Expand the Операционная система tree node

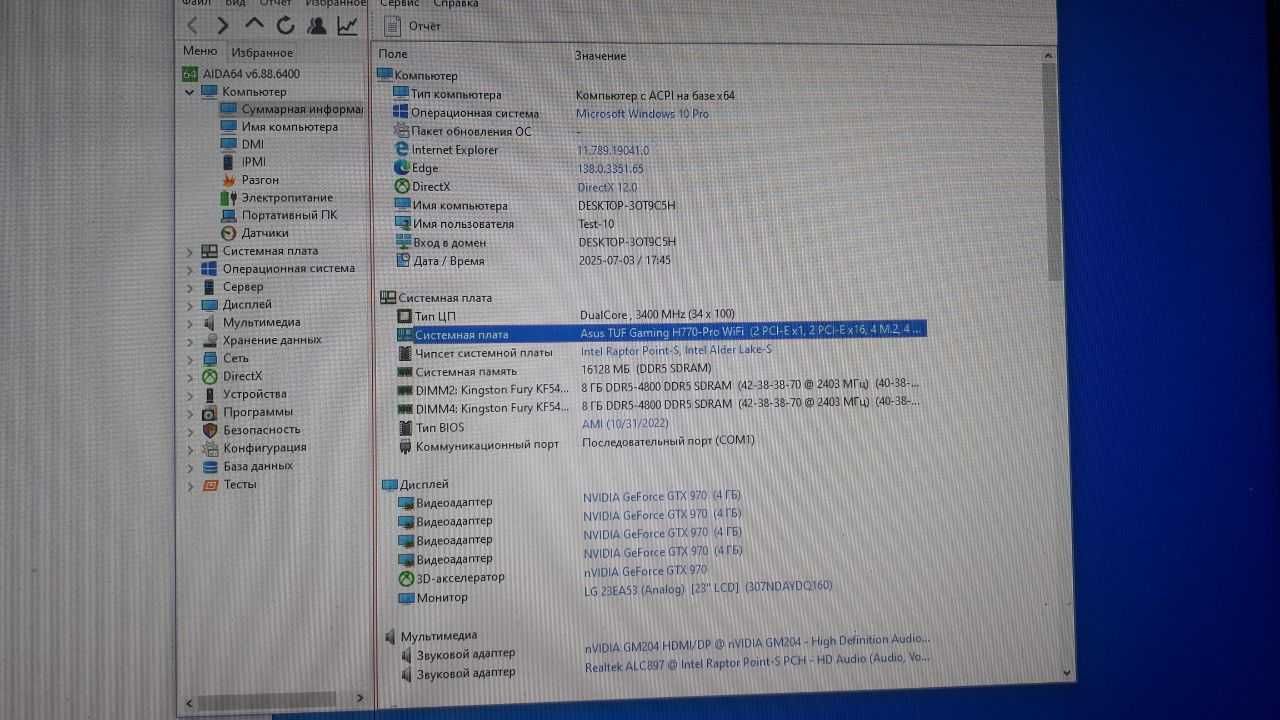[190, 269]
